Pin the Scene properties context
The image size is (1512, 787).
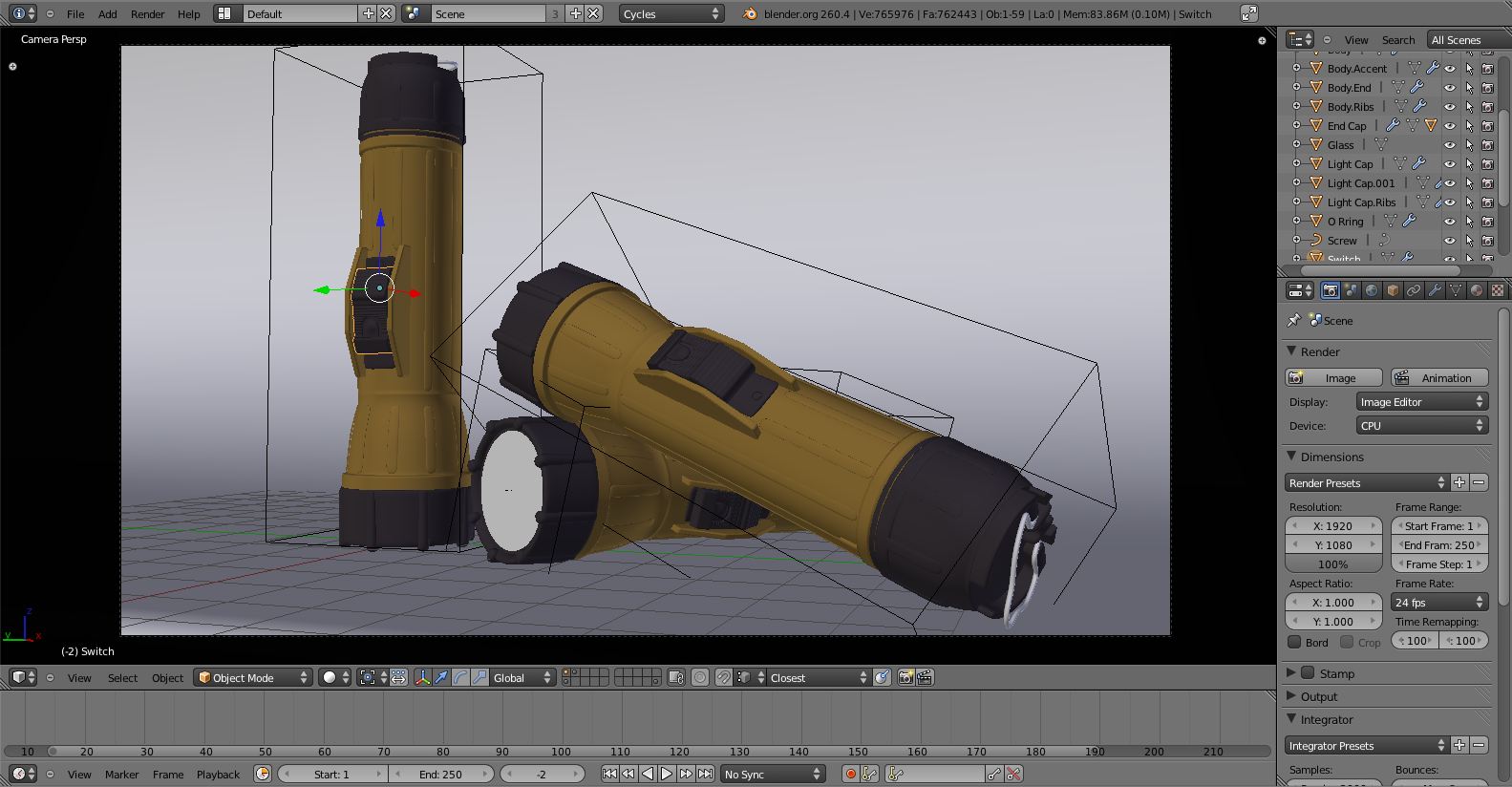click(1294, 320)
